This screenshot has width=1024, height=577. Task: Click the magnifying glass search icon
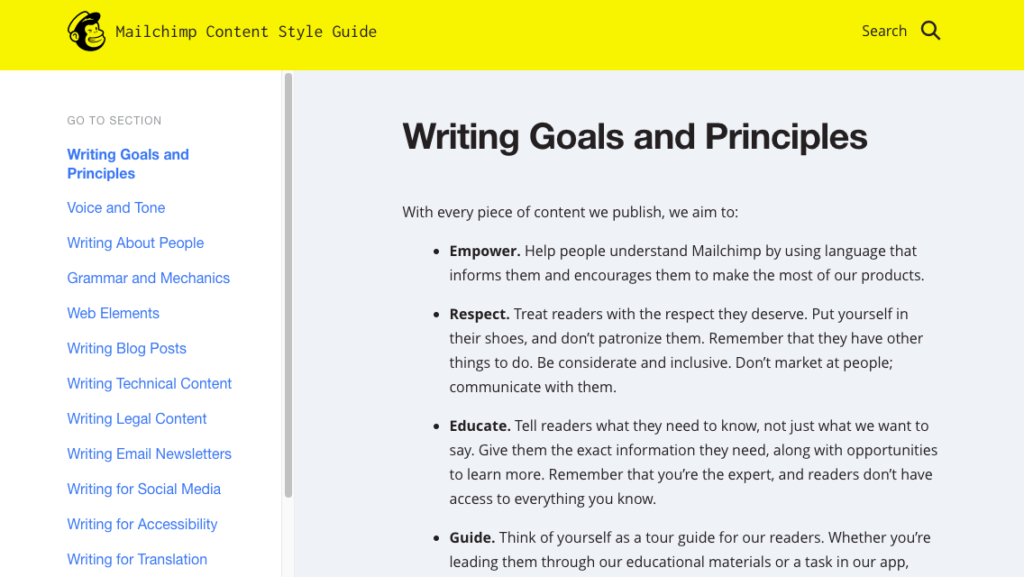click(930, 31)
